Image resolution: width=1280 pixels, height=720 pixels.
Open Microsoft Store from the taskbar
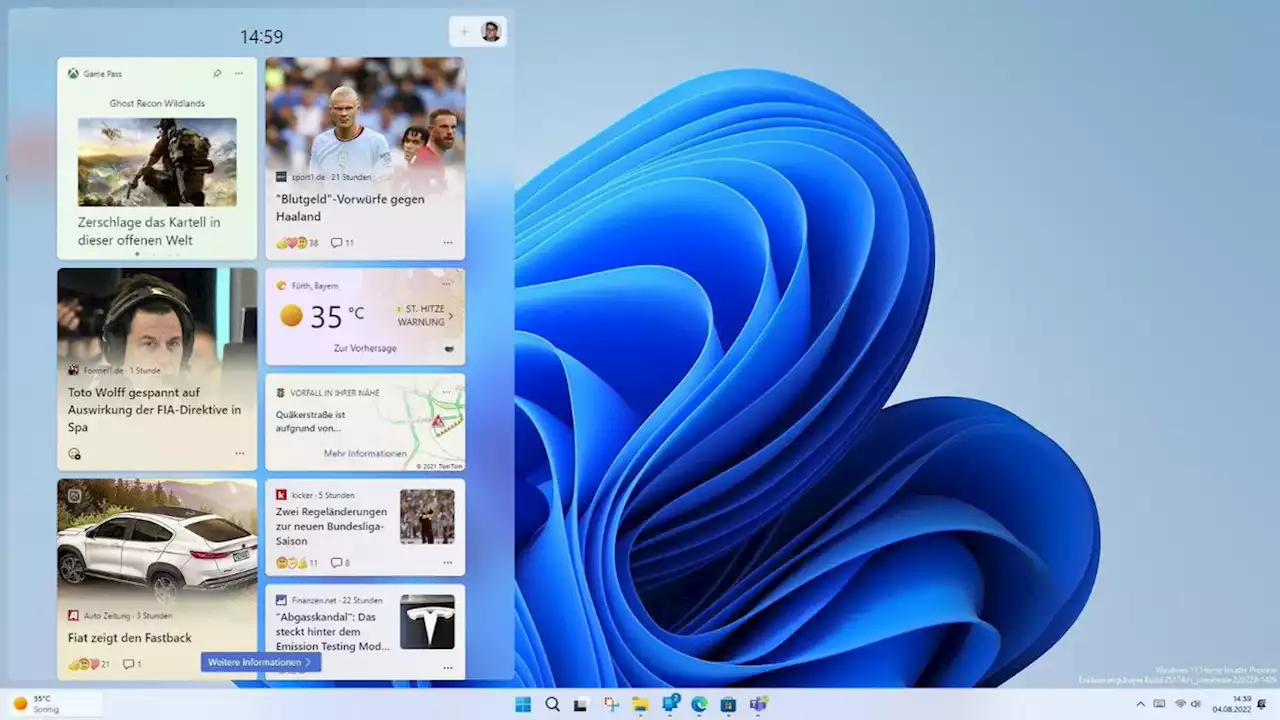[728, 704]
